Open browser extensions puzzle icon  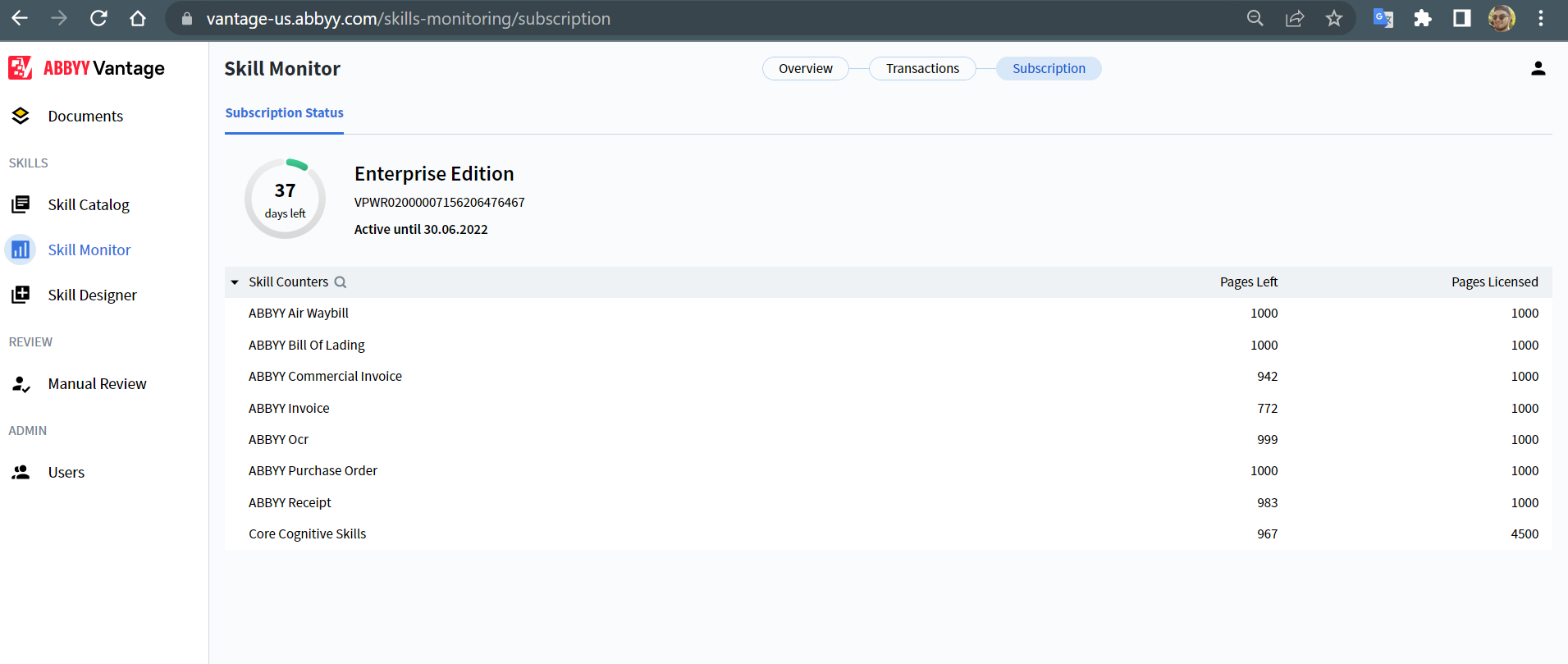pos(1423,18)
